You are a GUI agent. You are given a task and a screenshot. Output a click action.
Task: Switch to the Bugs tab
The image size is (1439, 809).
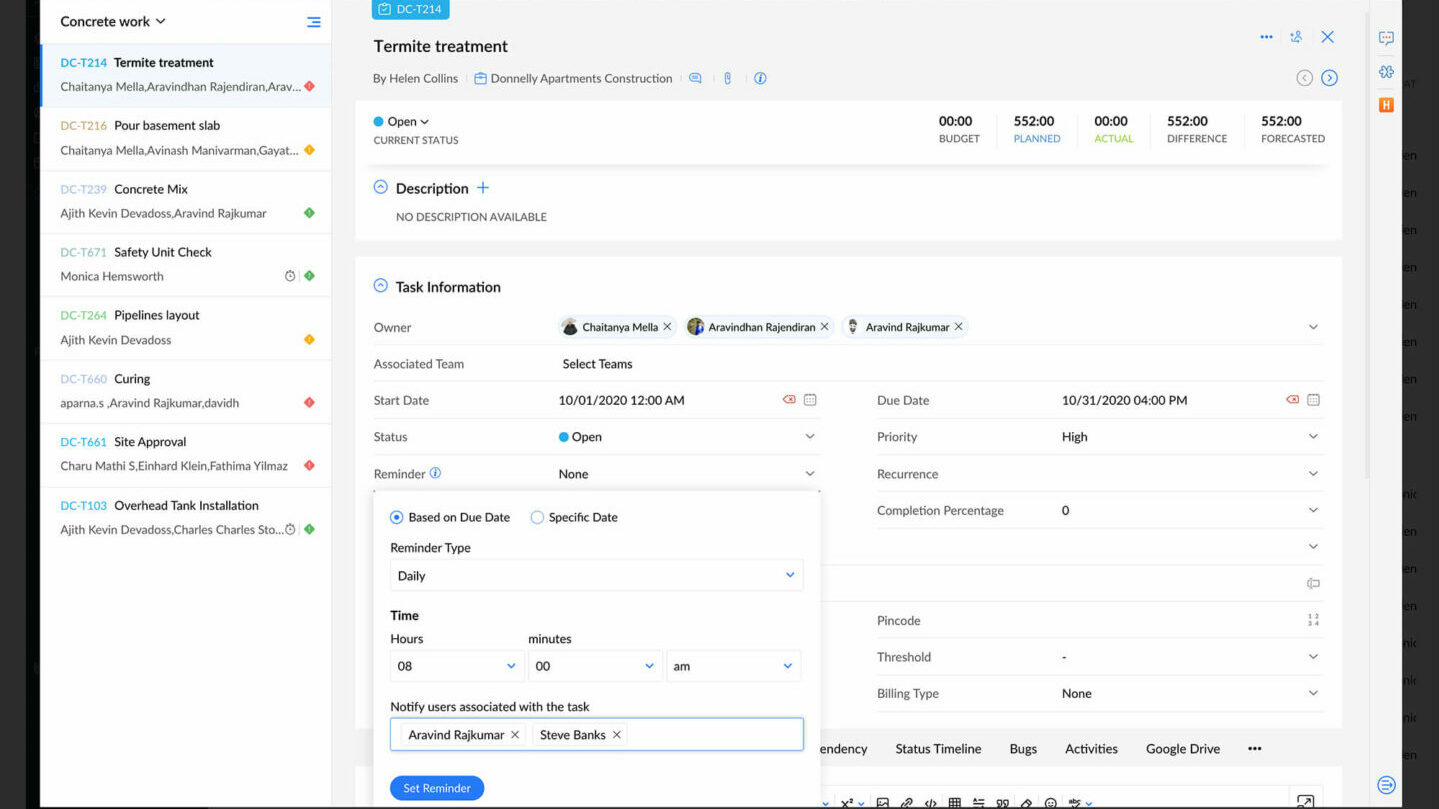coord(1023,748)
